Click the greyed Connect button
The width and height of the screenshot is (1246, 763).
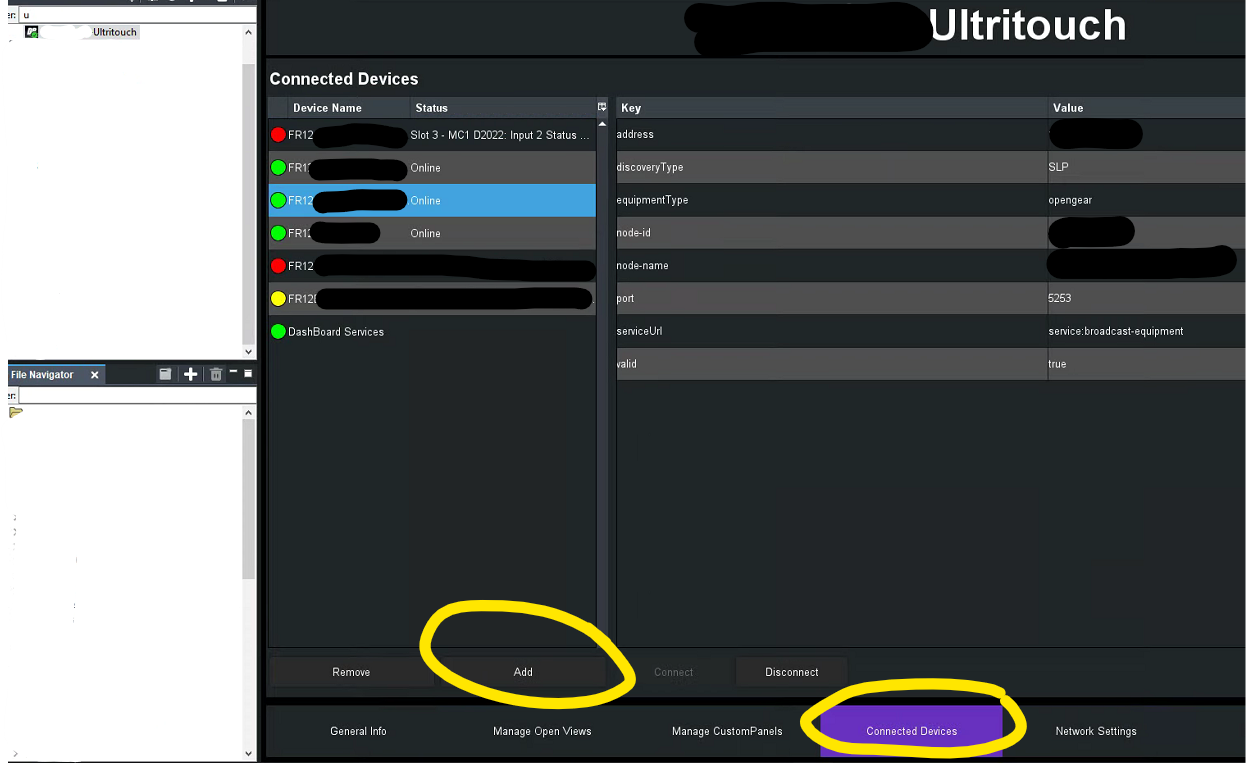point(673,672)
